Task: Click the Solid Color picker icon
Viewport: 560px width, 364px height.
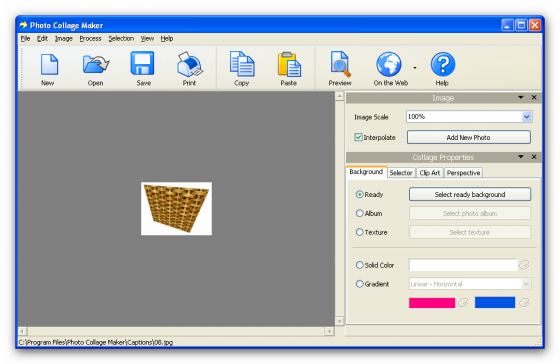Action: point(524,265)
